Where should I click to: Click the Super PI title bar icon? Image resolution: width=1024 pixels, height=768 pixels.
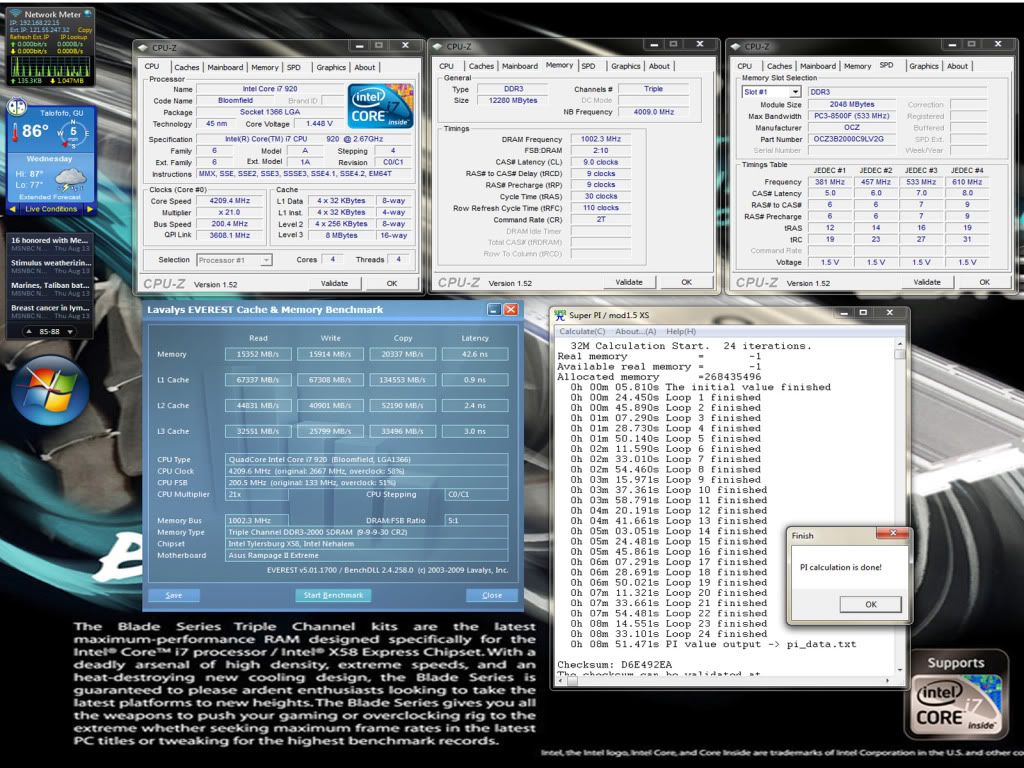pyautogui.click(x=560, y=315)
